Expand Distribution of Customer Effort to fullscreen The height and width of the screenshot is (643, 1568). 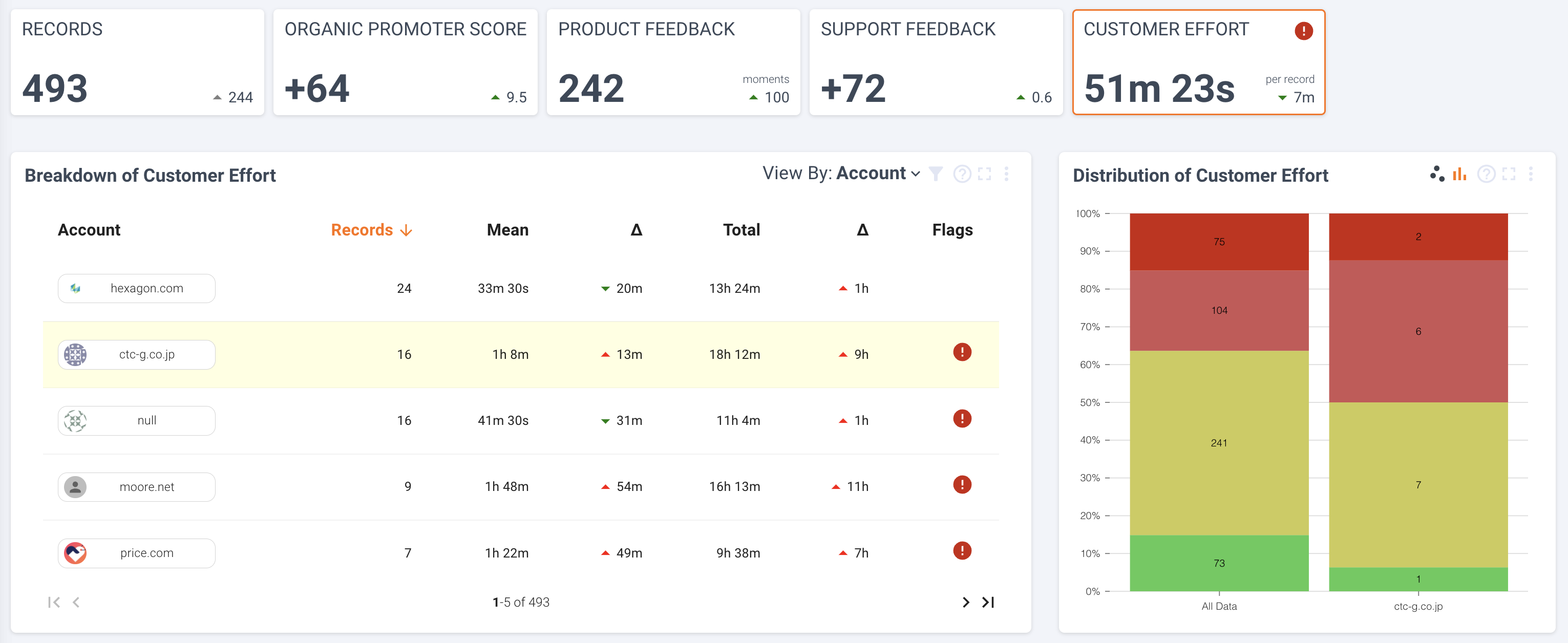click(x=1509, y=175)
